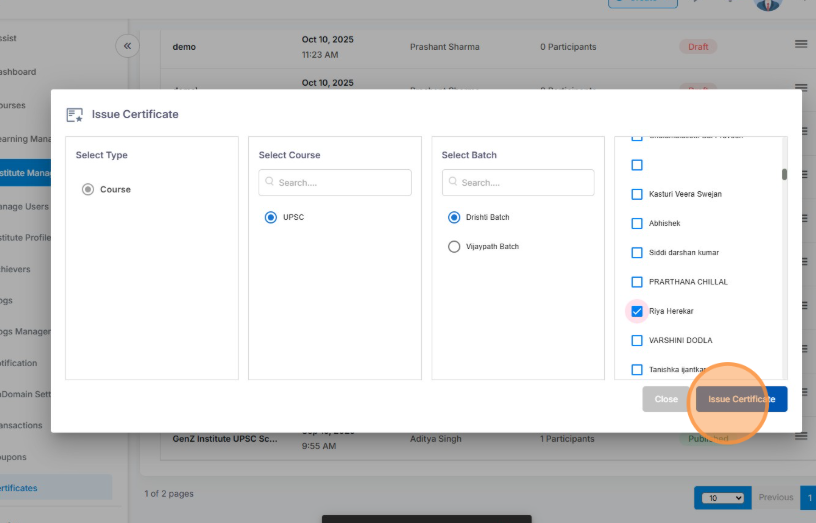Focus the Select Course search field
Image resolution: width=816 pixels, height=523 pixels.
[342, 183]
